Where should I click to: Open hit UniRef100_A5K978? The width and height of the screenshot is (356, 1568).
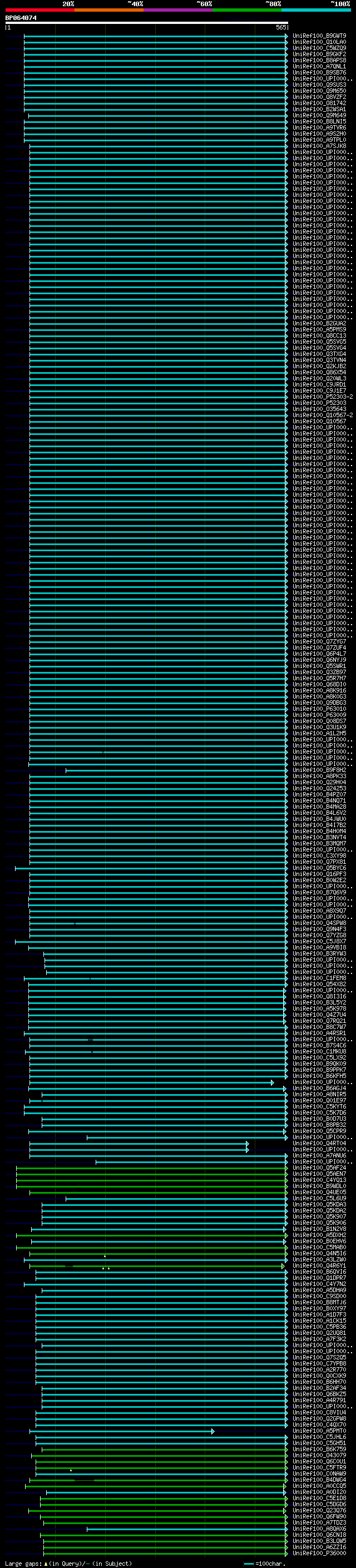[x=319, y=1009]
